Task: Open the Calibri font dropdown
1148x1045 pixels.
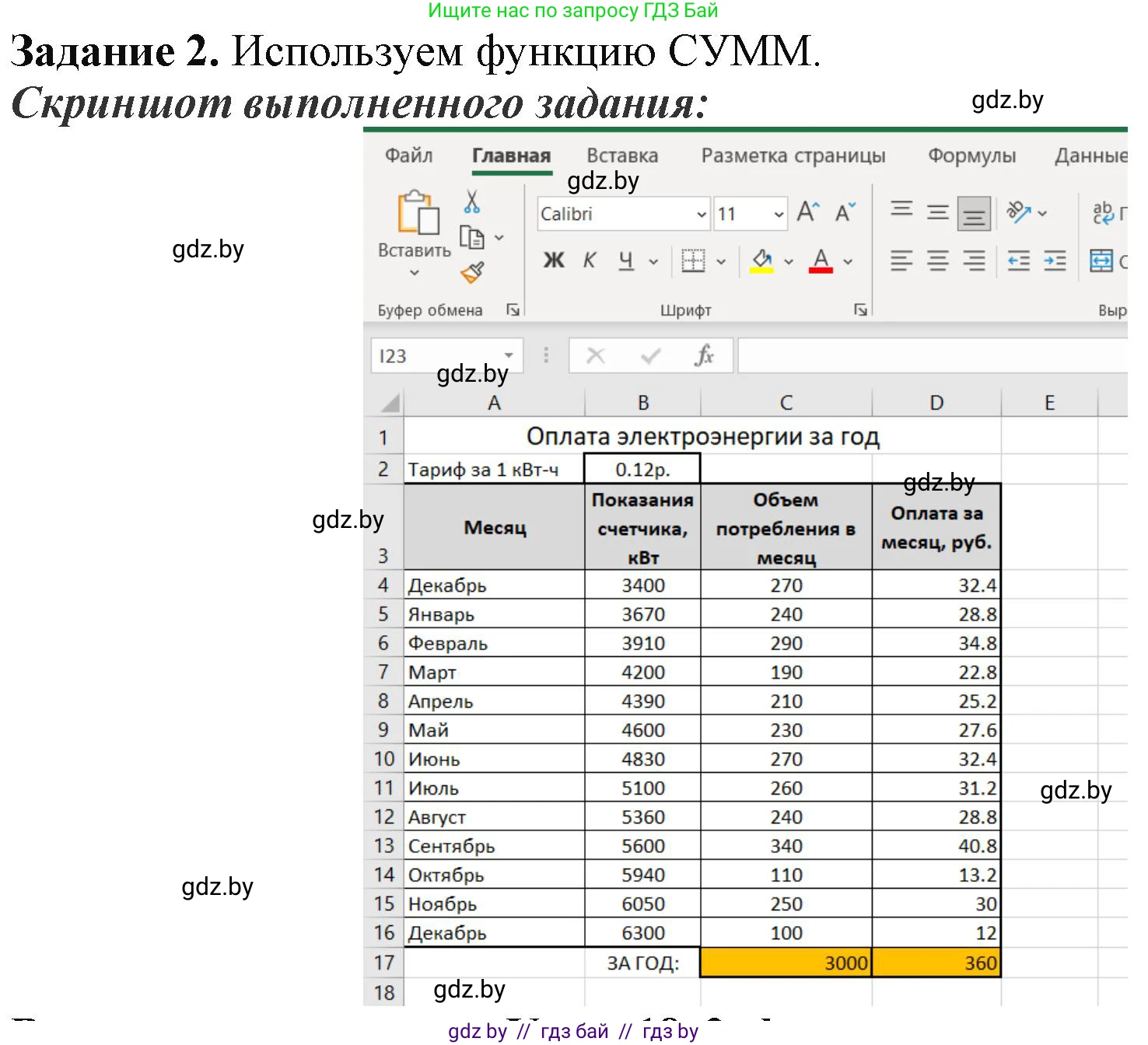Action: tap(701, 213)
